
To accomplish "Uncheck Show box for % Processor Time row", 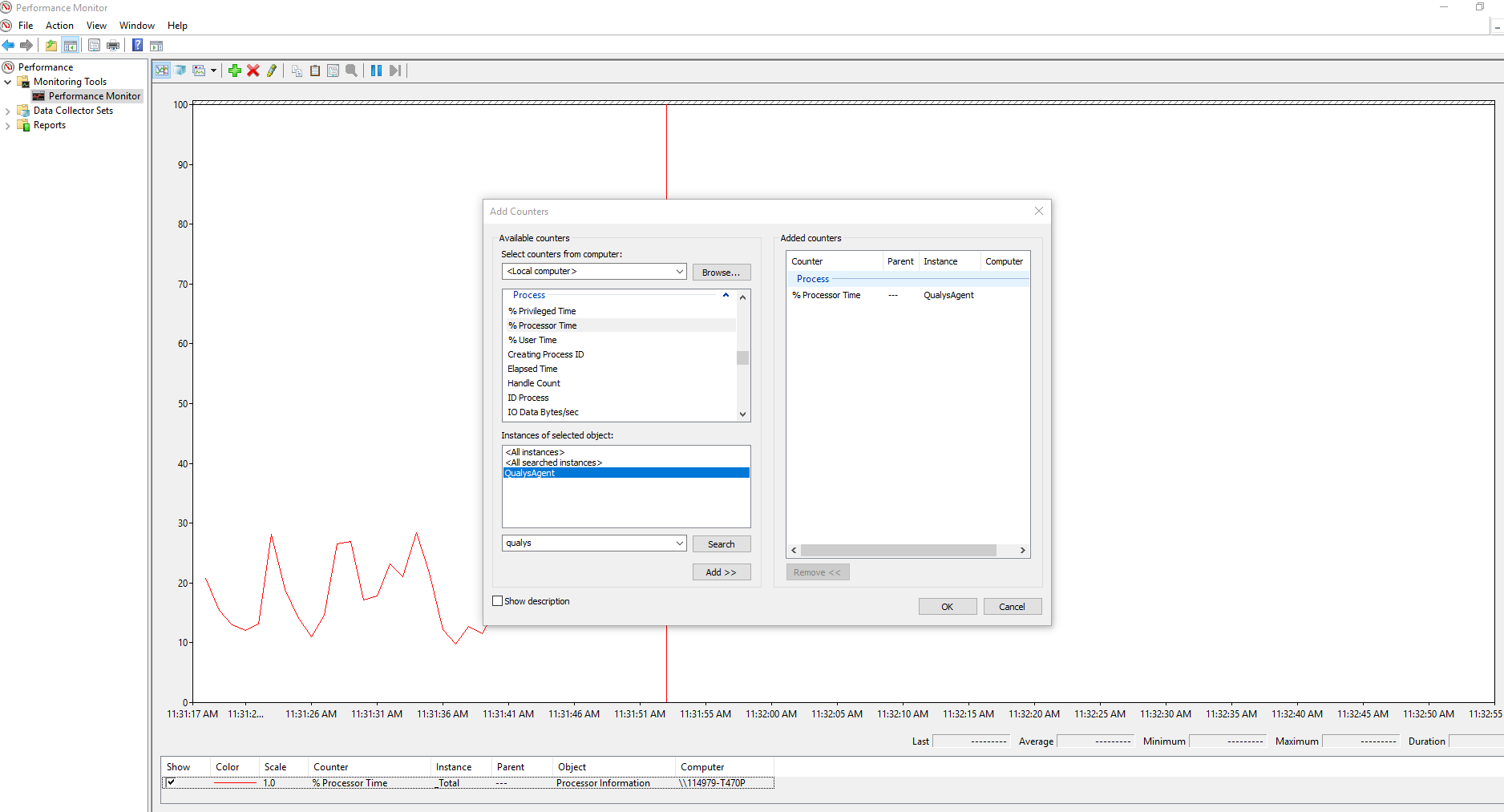I will pyautogui.click(x=171, y=782).
